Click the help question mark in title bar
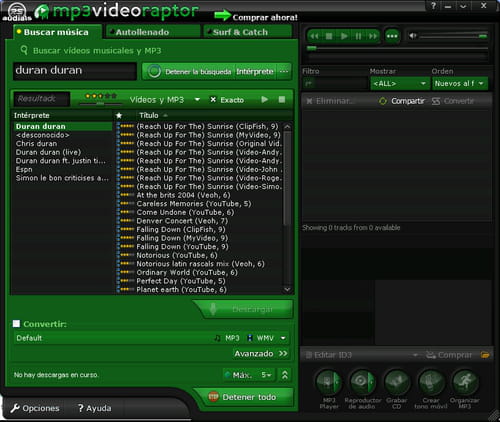 tap(433, 6)
